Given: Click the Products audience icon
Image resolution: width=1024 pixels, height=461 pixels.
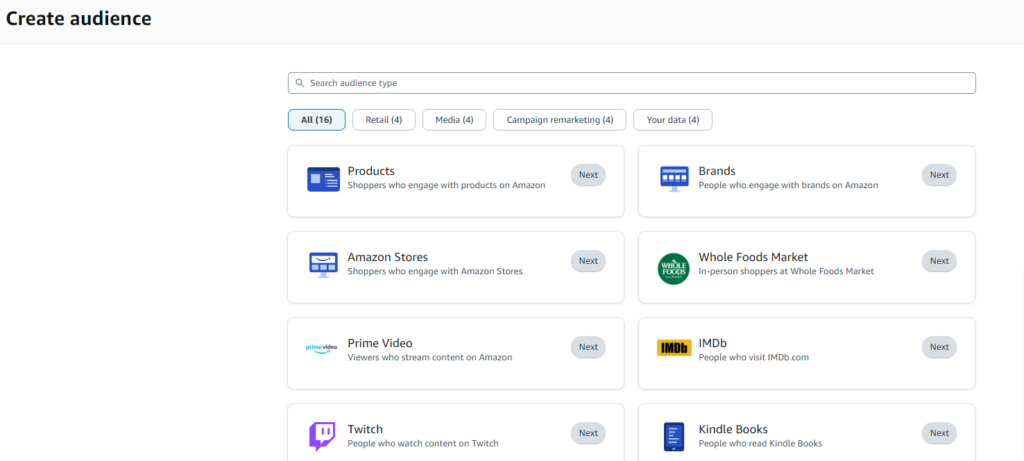Looking at the screenshot, I should 323,179.
